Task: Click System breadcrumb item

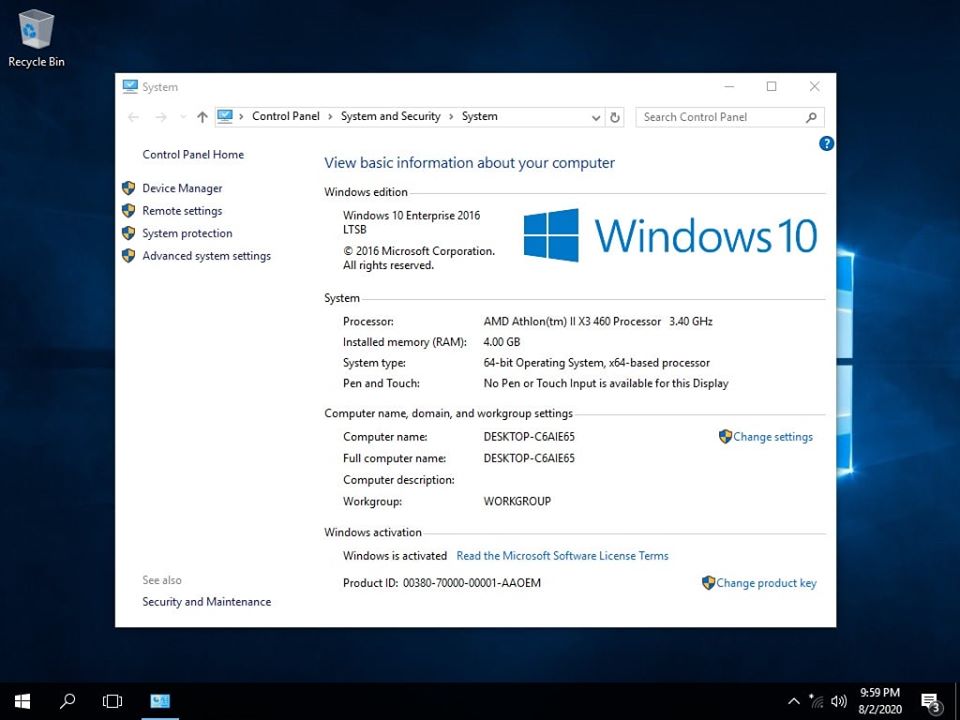Action: 479,116
